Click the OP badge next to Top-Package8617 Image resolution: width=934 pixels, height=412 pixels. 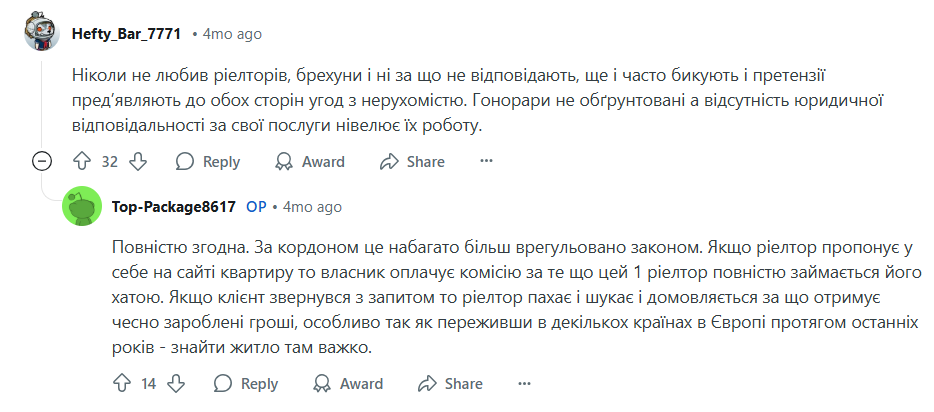point(256,207)
